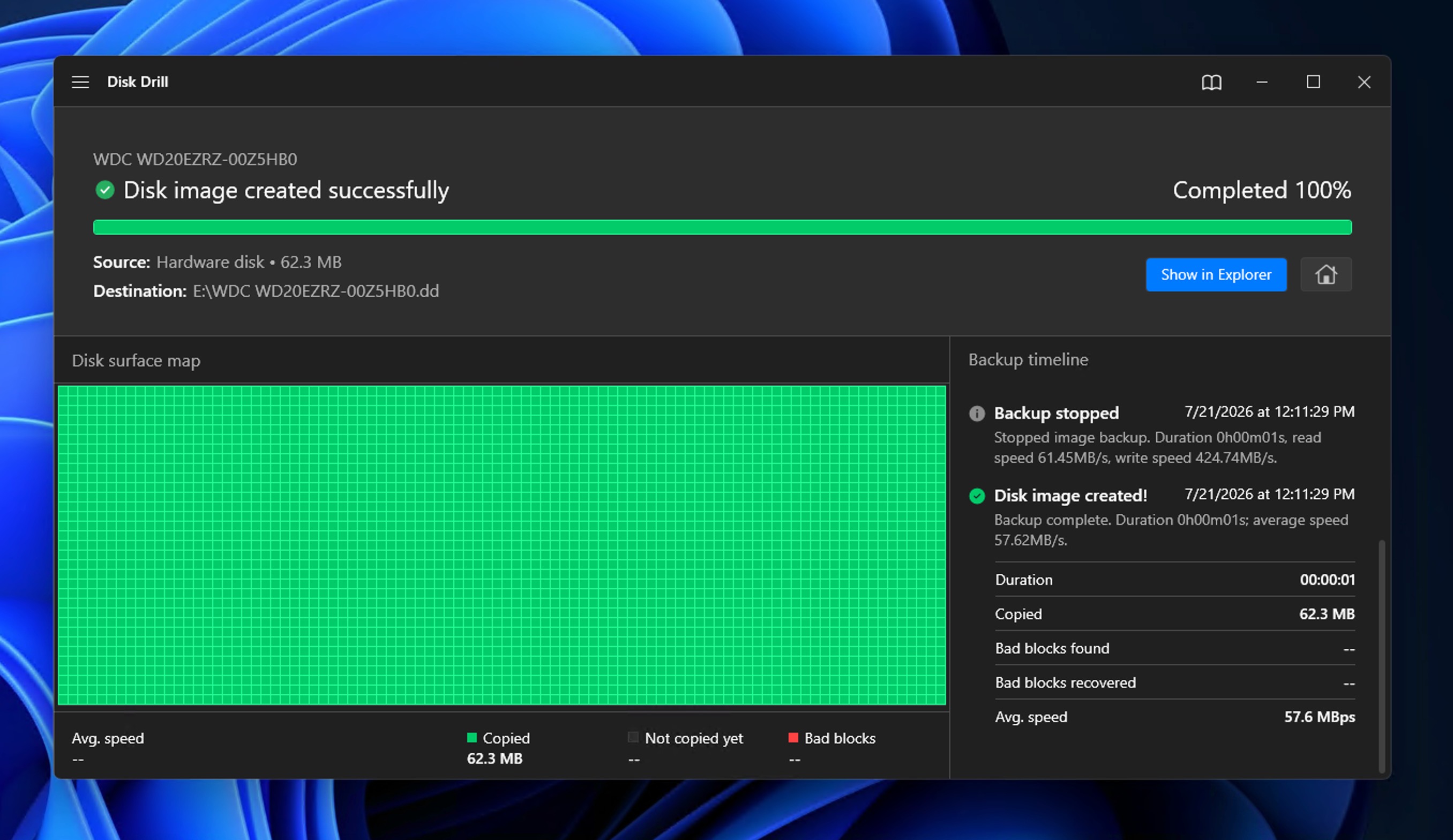Click the Completed 100% text
The height and width of the screenshot is (840, 1453).
pyautogui.click(x=1262, y=190)
